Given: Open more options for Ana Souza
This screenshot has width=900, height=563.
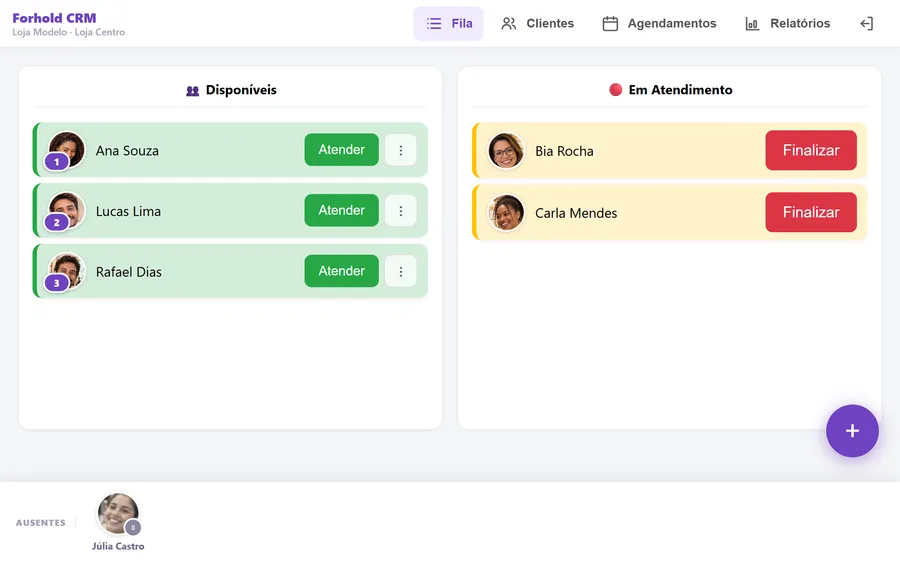Looking at the screenshot, I should click(401, 150).
